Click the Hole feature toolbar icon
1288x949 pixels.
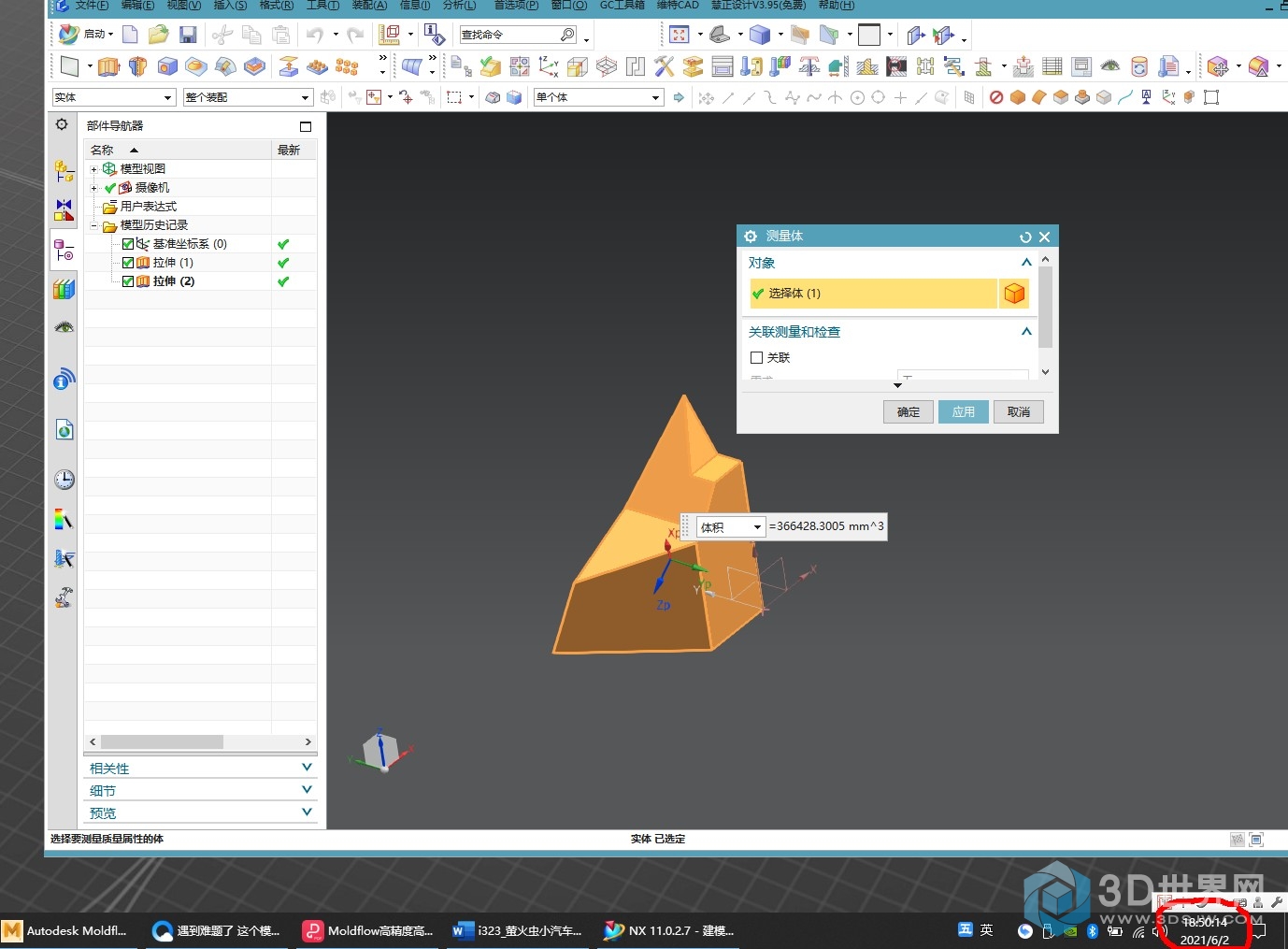tap(167, 66)
